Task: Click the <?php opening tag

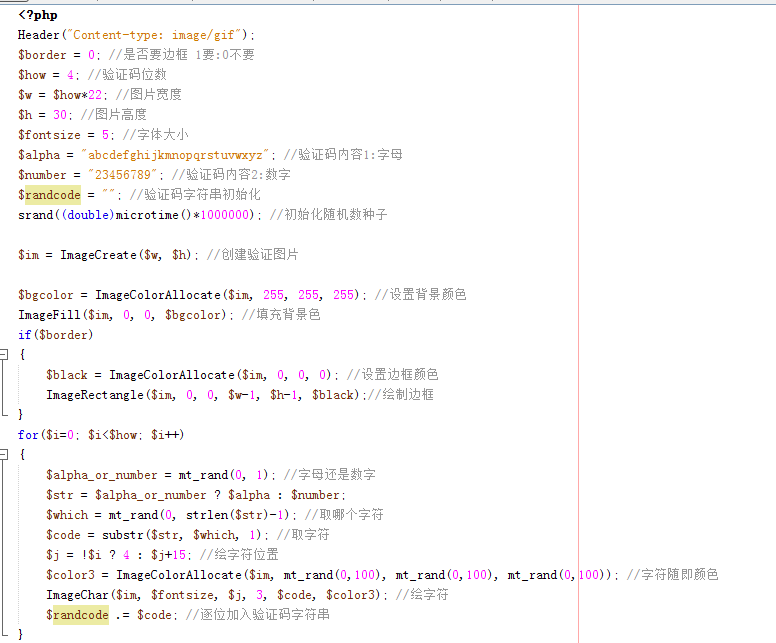Action: pos(38,15)
